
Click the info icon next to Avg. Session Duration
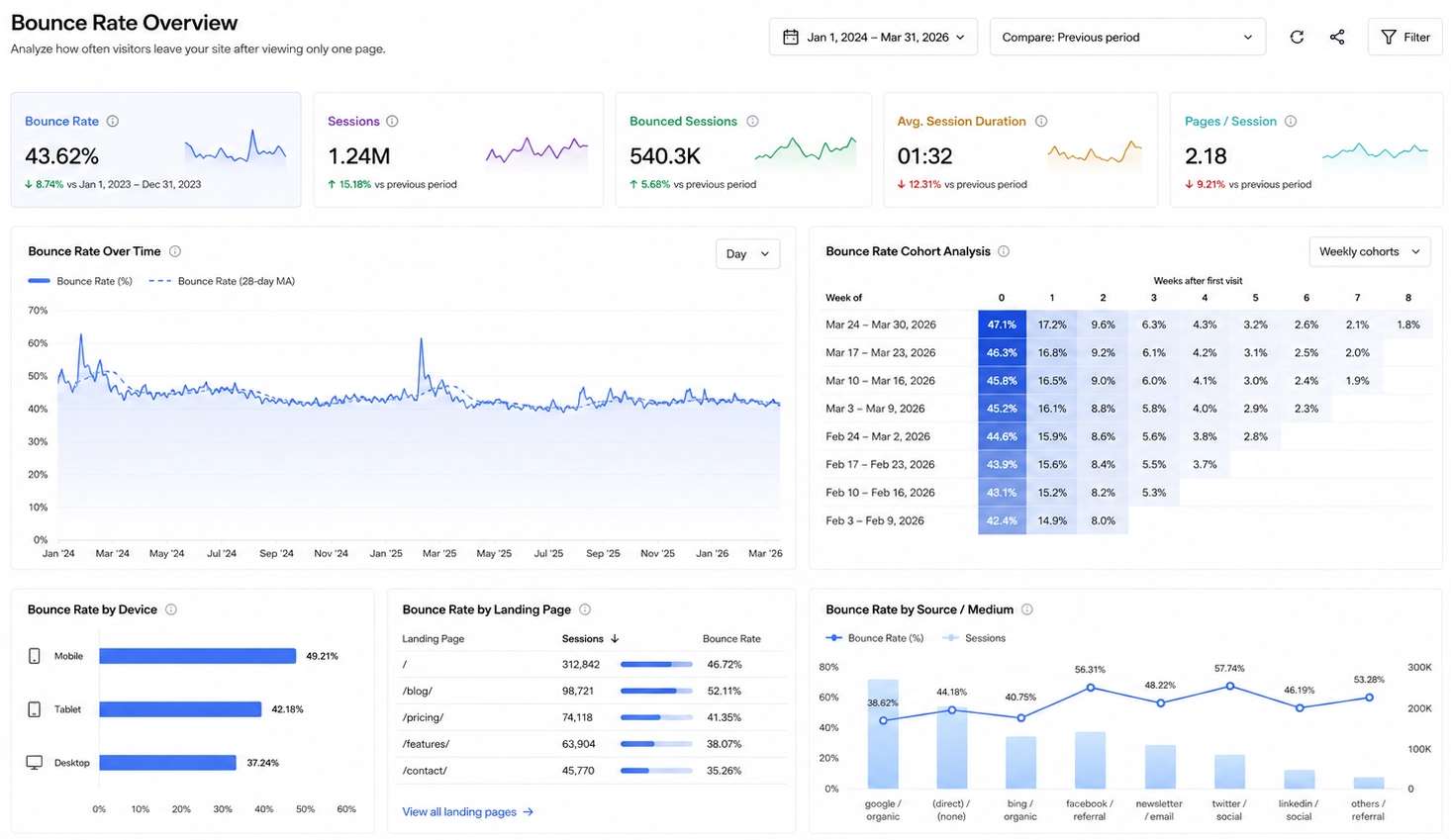1041,121
